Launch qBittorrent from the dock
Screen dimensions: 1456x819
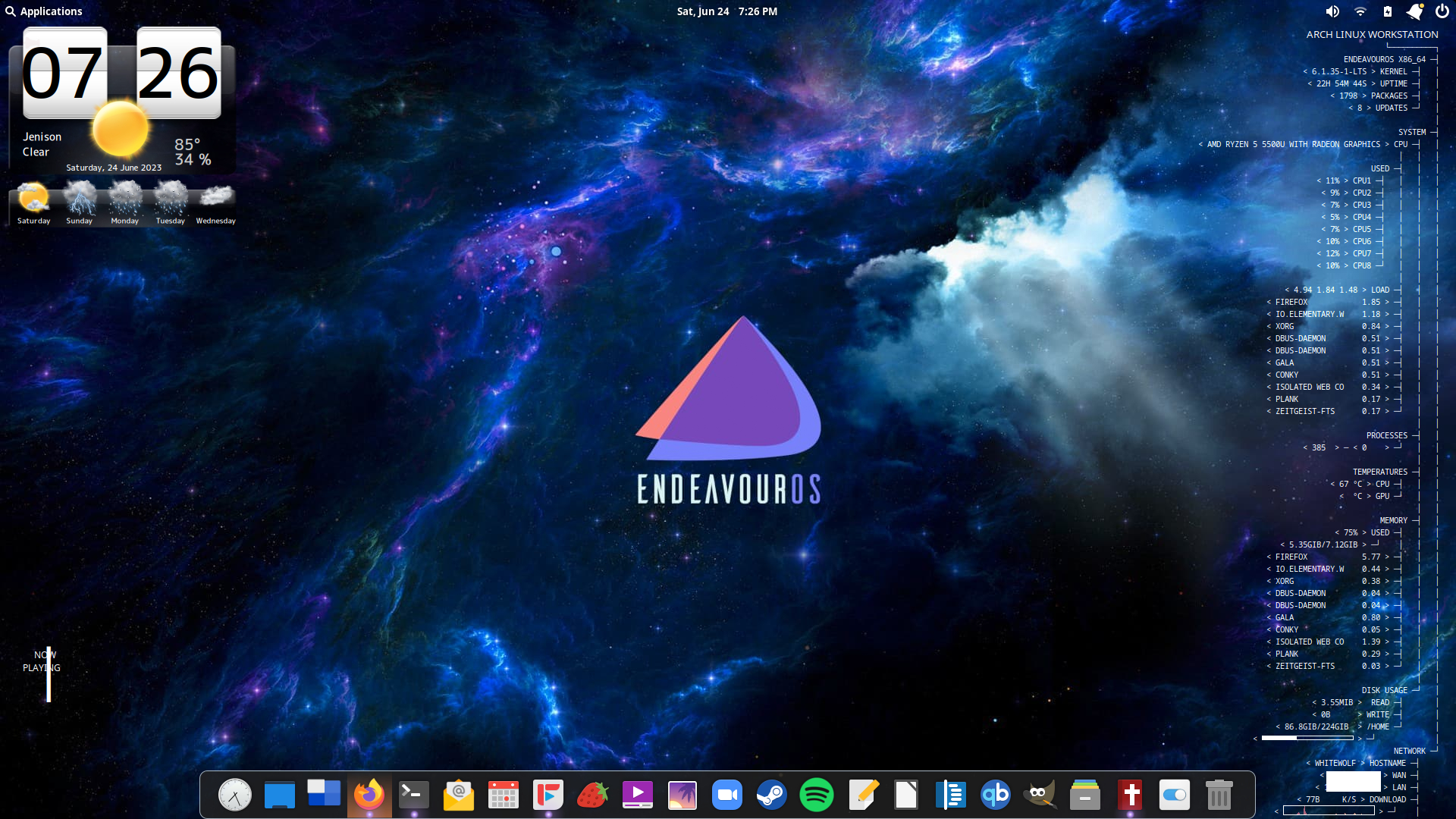(995, 795)
